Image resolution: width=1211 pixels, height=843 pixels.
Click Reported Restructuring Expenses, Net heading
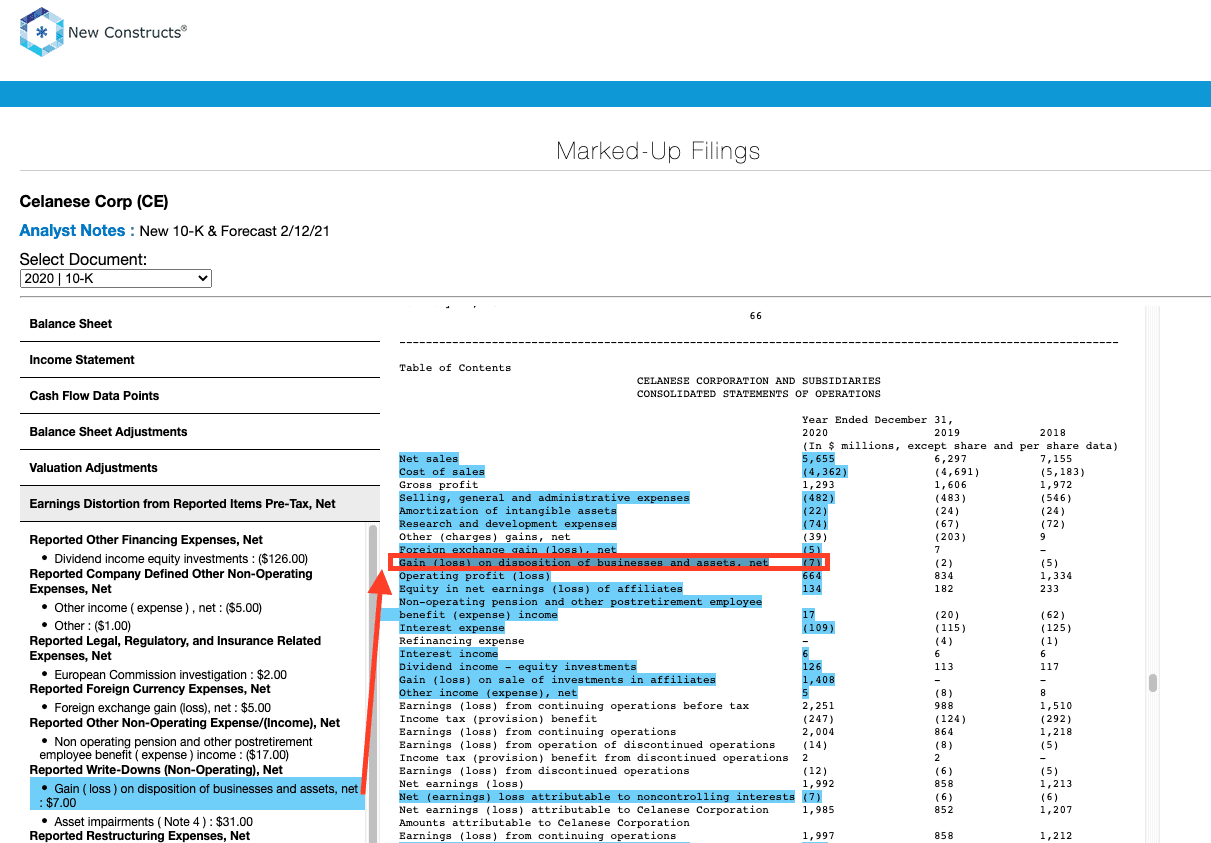[140, 836]
